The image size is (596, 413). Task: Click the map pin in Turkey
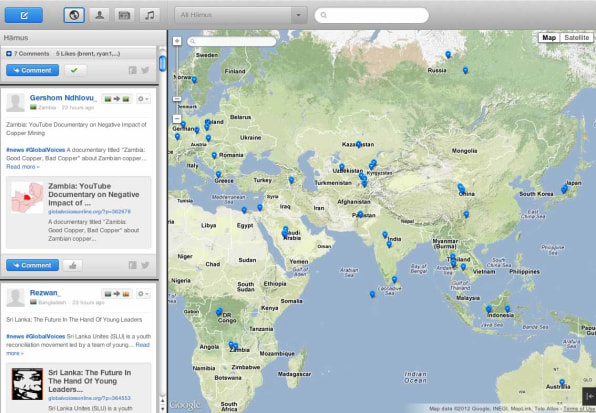point(291,180)
